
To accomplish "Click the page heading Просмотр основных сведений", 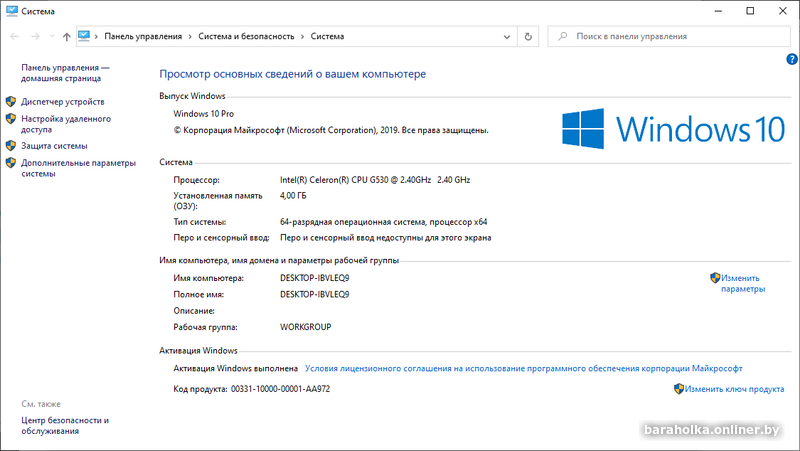I will (x=292, y=74).
